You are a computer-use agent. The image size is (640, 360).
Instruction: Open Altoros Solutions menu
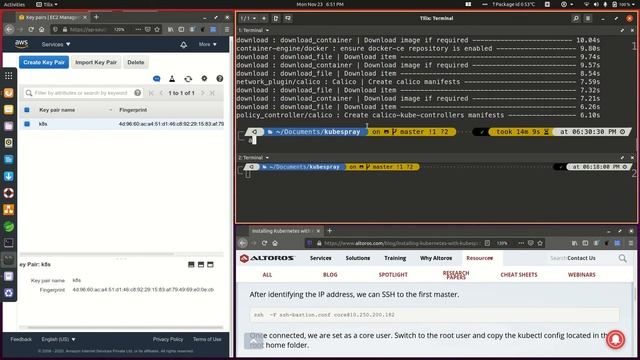click(358, 258)
